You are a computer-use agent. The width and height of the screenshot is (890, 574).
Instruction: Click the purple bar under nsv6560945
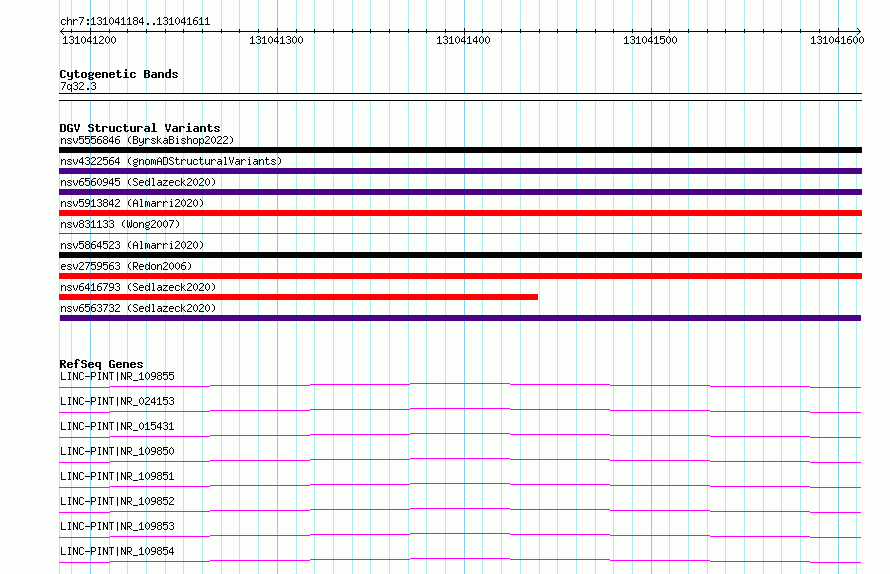click(x=460, y=192)
